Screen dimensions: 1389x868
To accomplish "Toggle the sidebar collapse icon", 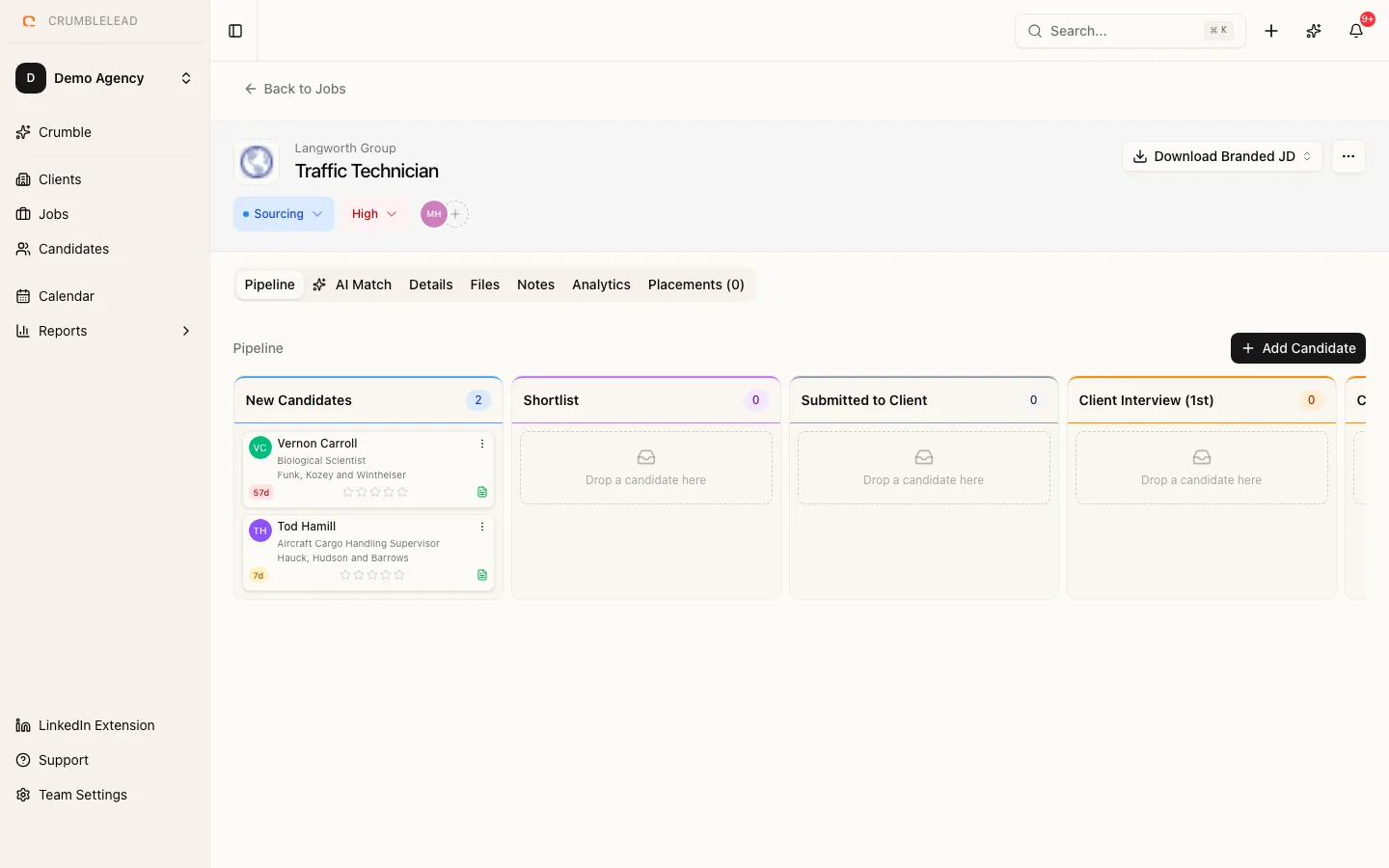I will point(235,31).
